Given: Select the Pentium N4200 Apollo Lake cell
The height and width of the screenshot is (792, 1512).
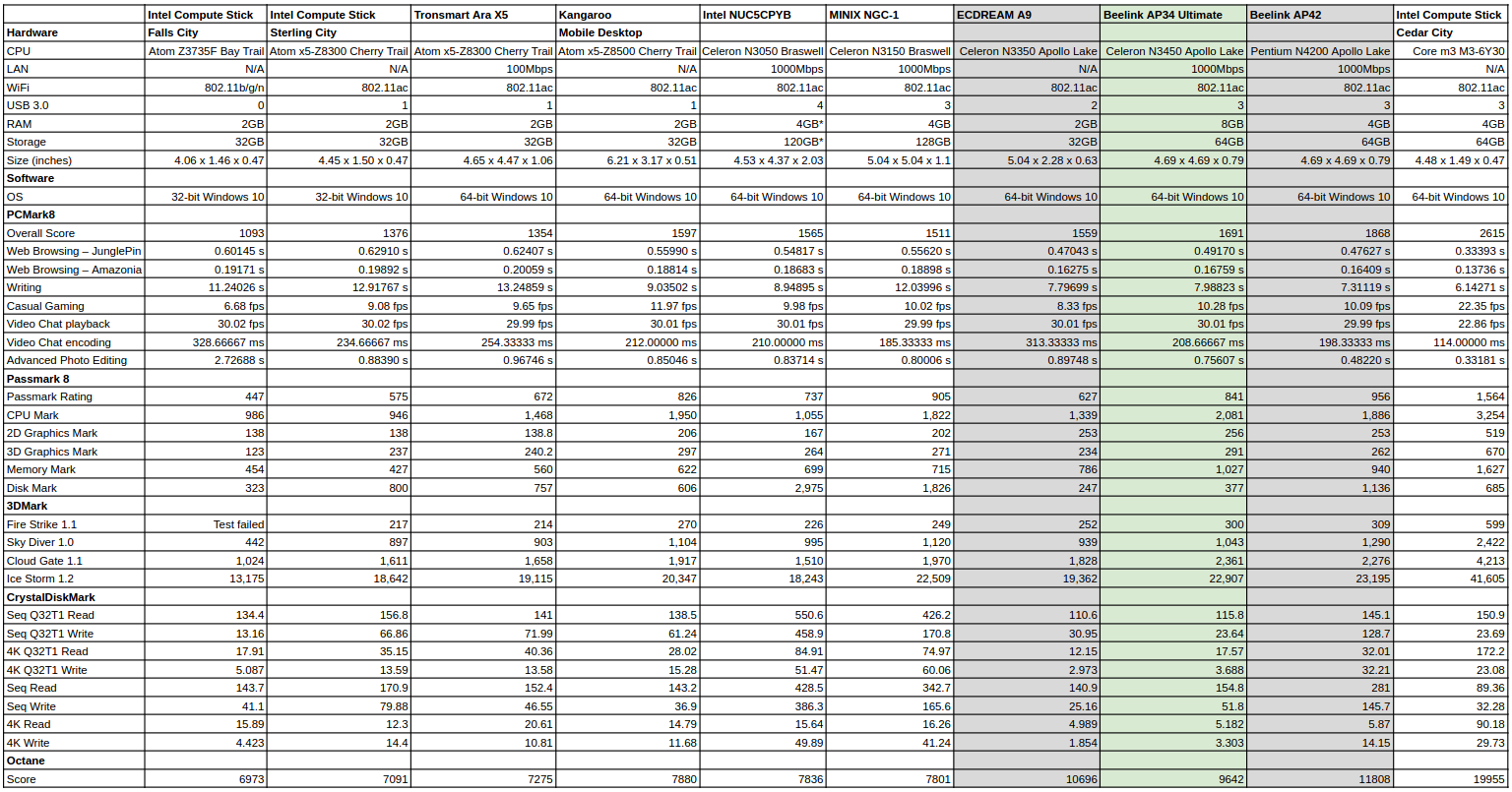Looking at the screenshot, I should coord(1321,51).
